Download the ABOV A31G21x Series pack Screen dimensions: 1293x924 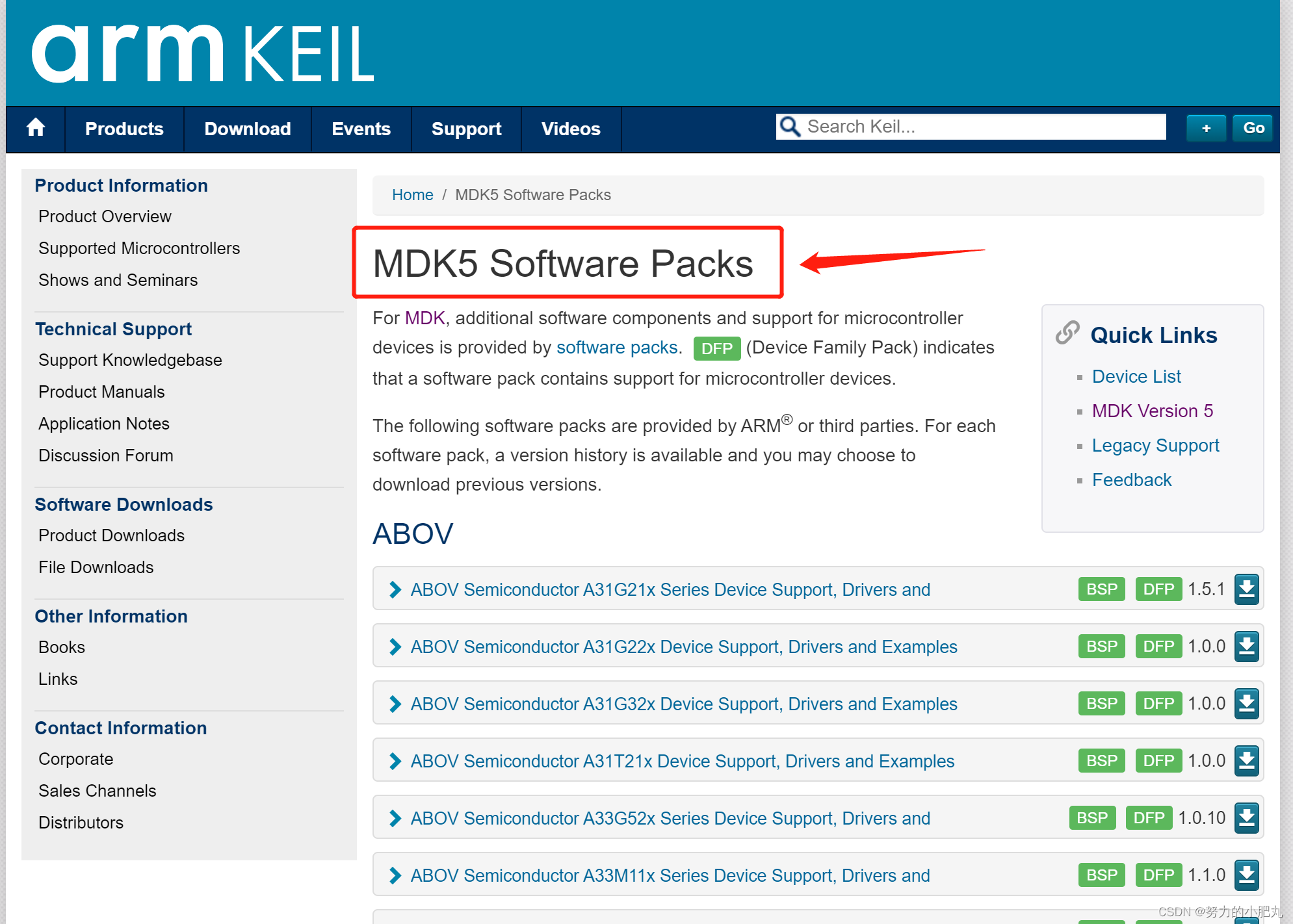point(1246,589)
